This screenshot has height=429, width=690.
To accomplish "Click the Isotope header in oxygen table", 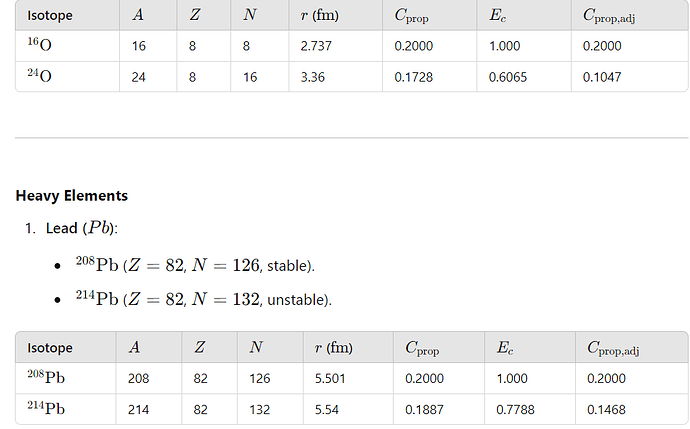I will pyautogui.click(x=50, y=15).
